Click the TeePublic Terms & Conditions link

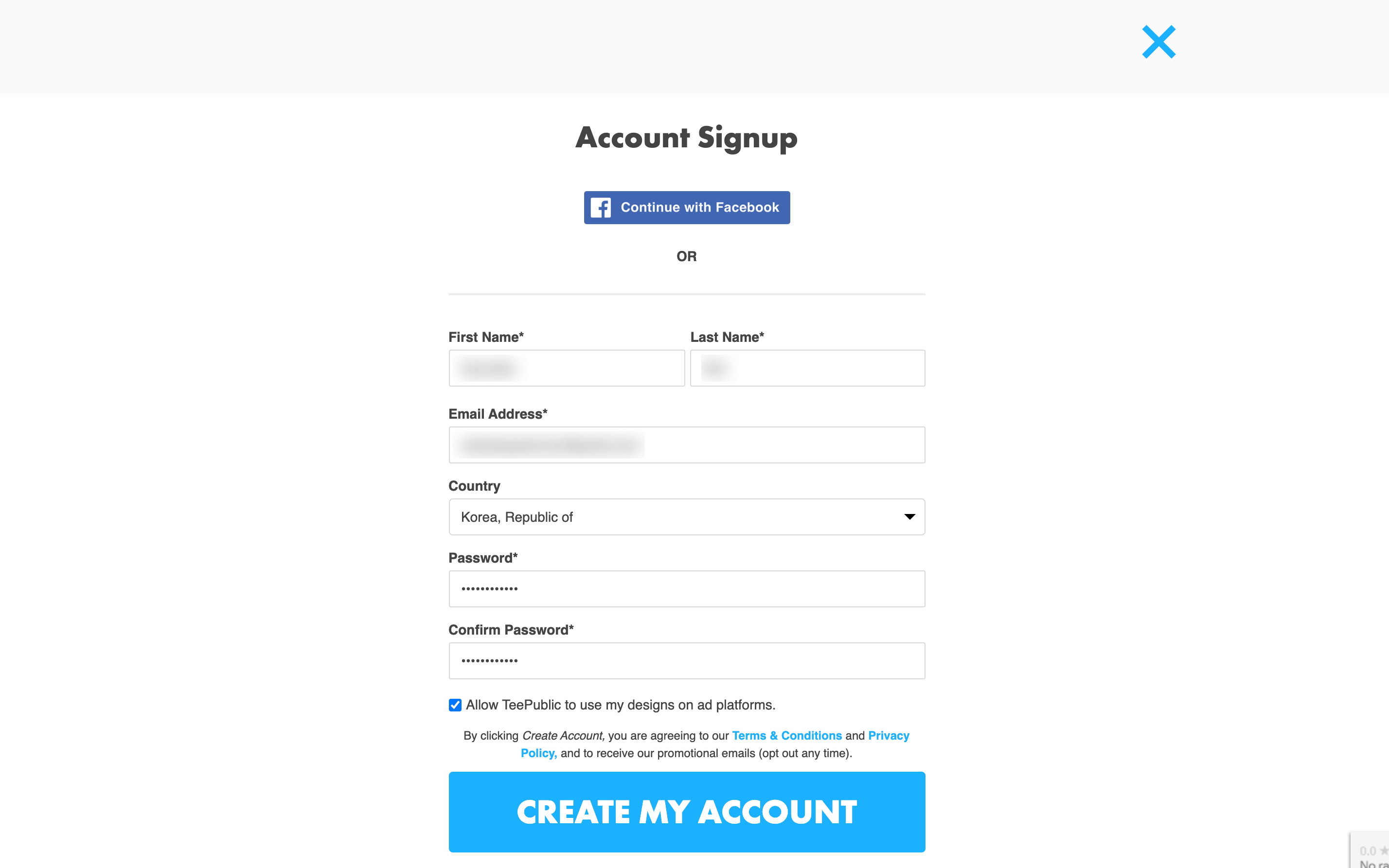(x=787, y=735)
